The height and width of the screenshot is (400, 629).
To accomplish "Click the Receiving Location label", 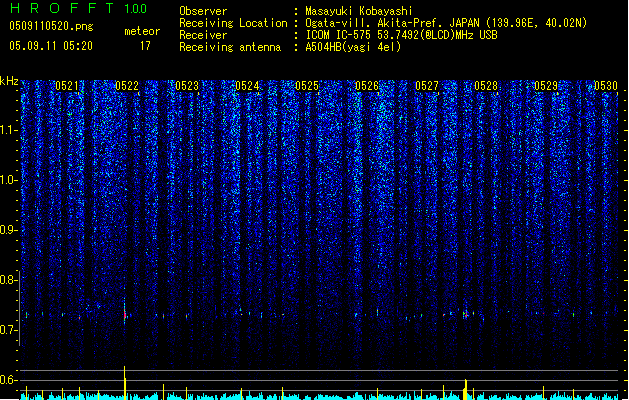I will point(233,23).
